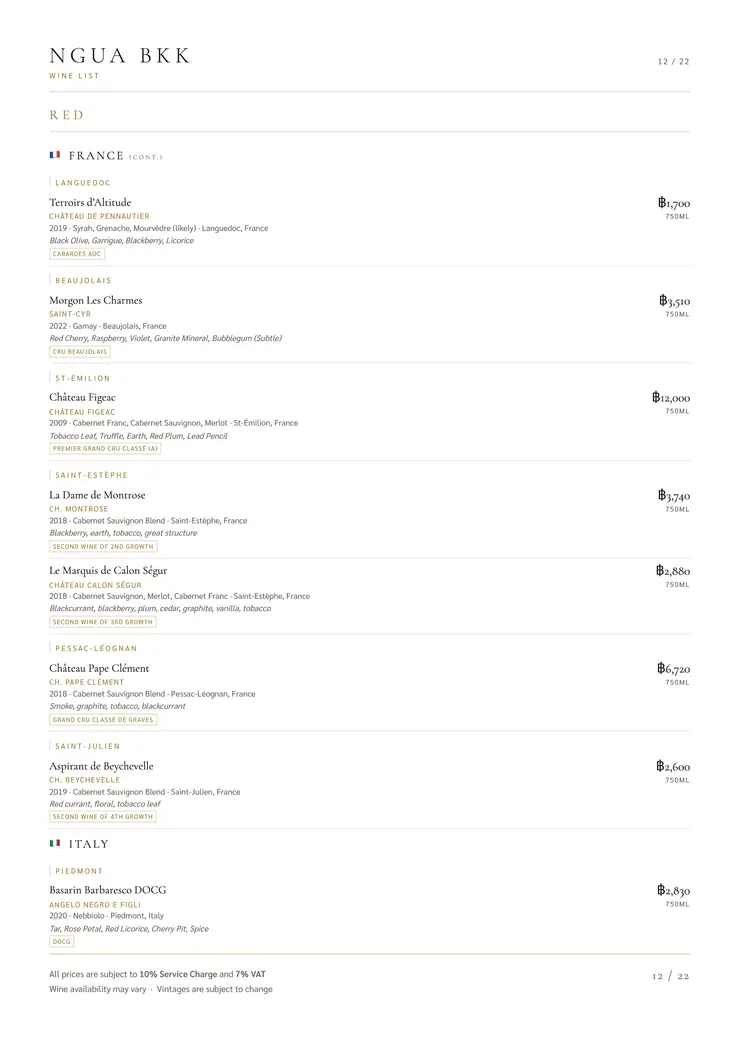Click the GRAND CRU CLASSÉ DE GRAVES badge
Image resolution: width=739 pixels, height=1045 pixels.
[x=103, y=720]
